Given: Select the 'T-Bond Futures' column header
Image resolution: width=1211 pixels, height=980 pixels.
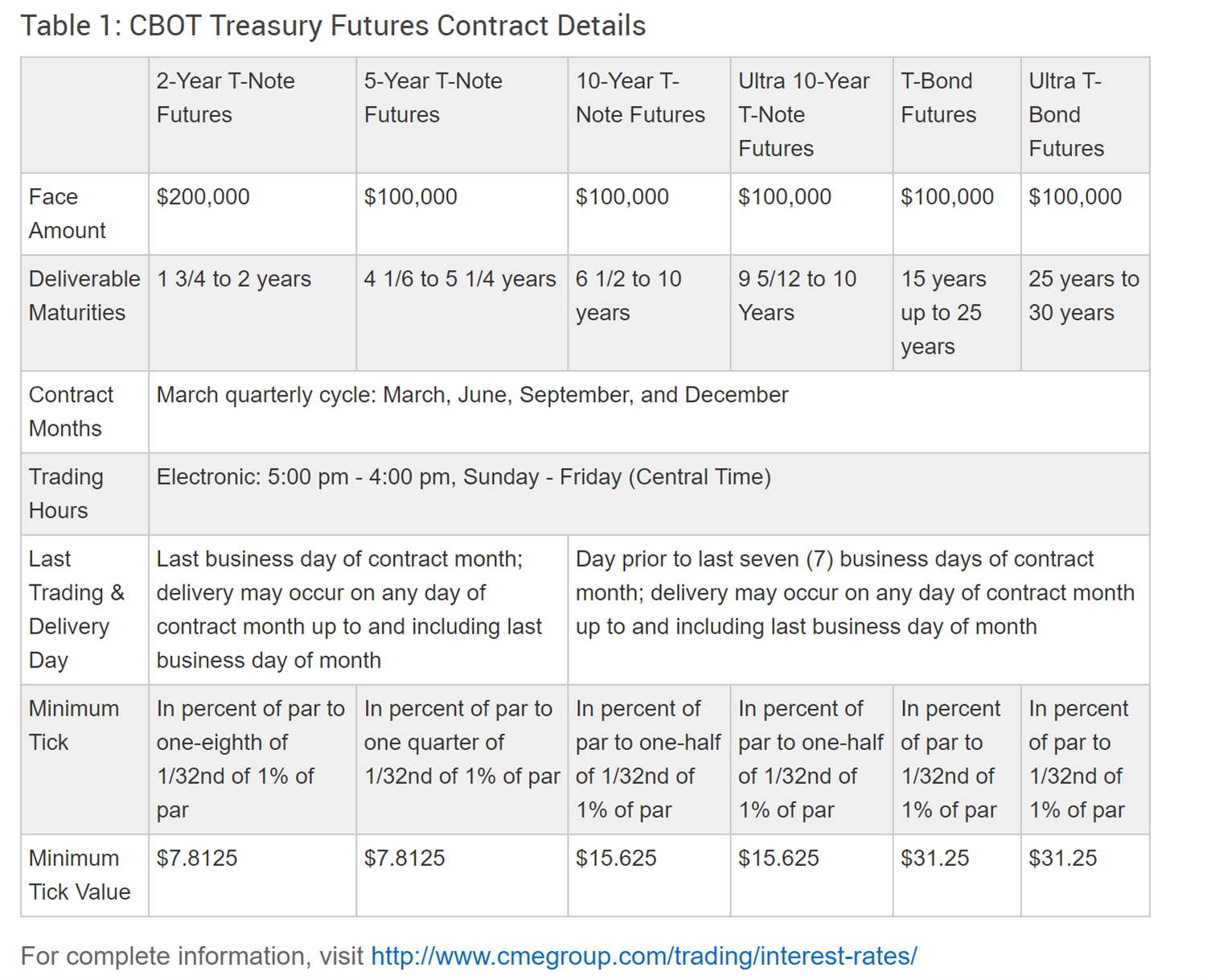Looking at the screenshot, I should click(957, 115).
